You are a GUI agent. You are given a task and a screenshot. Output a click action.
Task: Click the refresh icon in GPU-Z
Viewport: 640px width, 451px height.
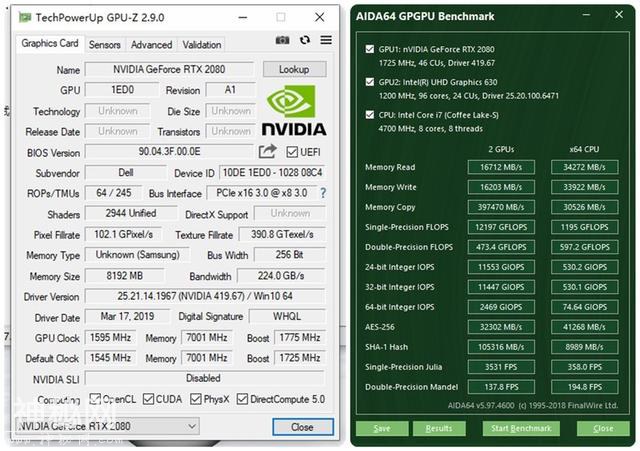[304, 40]
